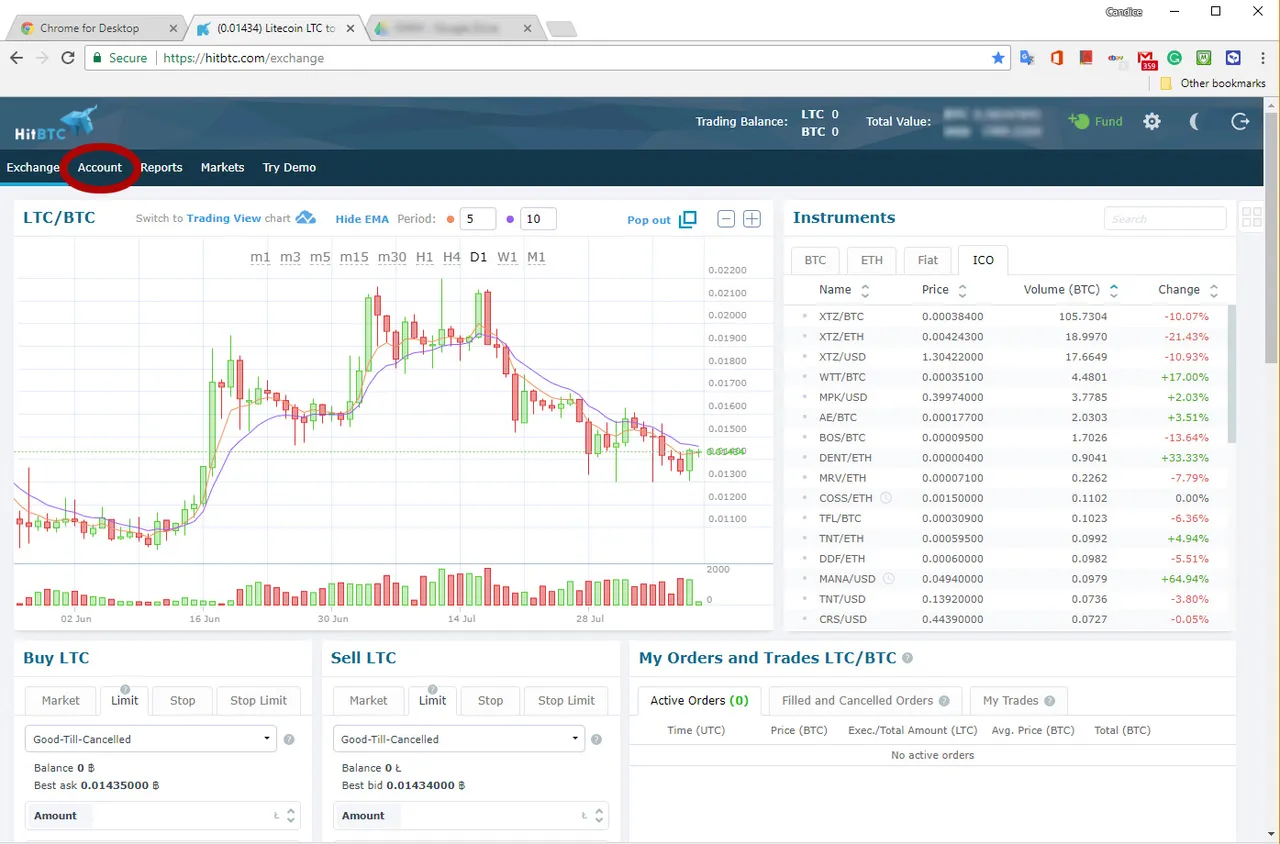Click the Google Translate extension icon
The height and width of the screenshot is (844, 1280).
[1027, 58]
